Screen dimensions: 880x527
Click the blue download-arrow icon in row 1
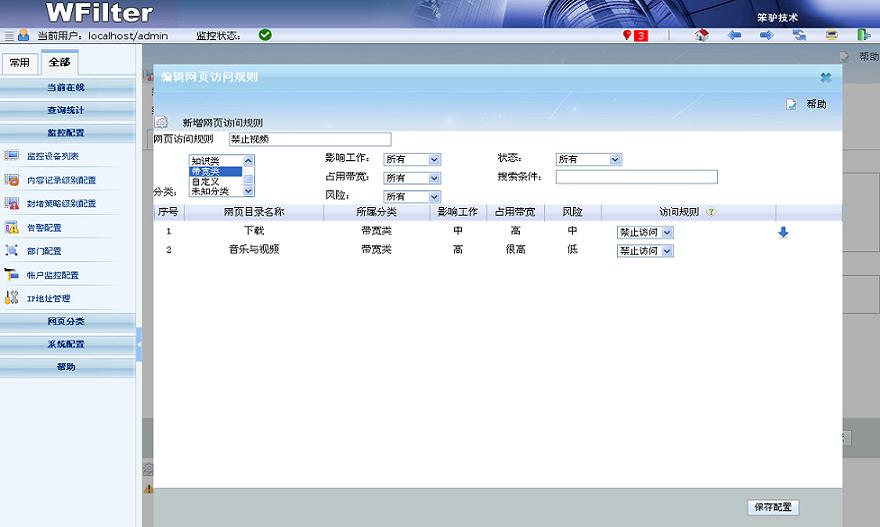point(783,232)
